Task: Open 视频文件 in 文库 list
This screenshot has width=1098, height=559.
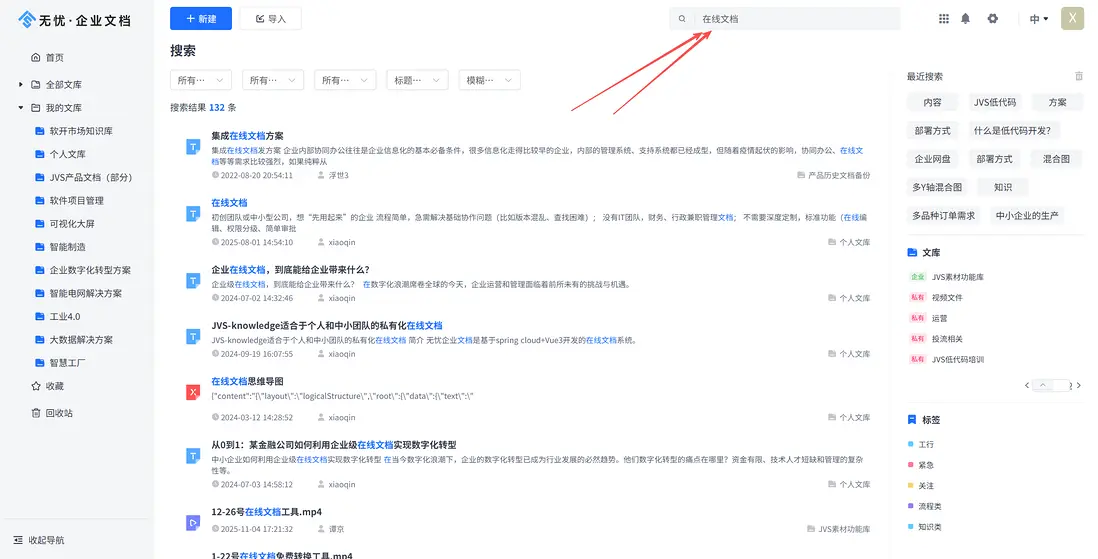Action: tap(947, 298)
